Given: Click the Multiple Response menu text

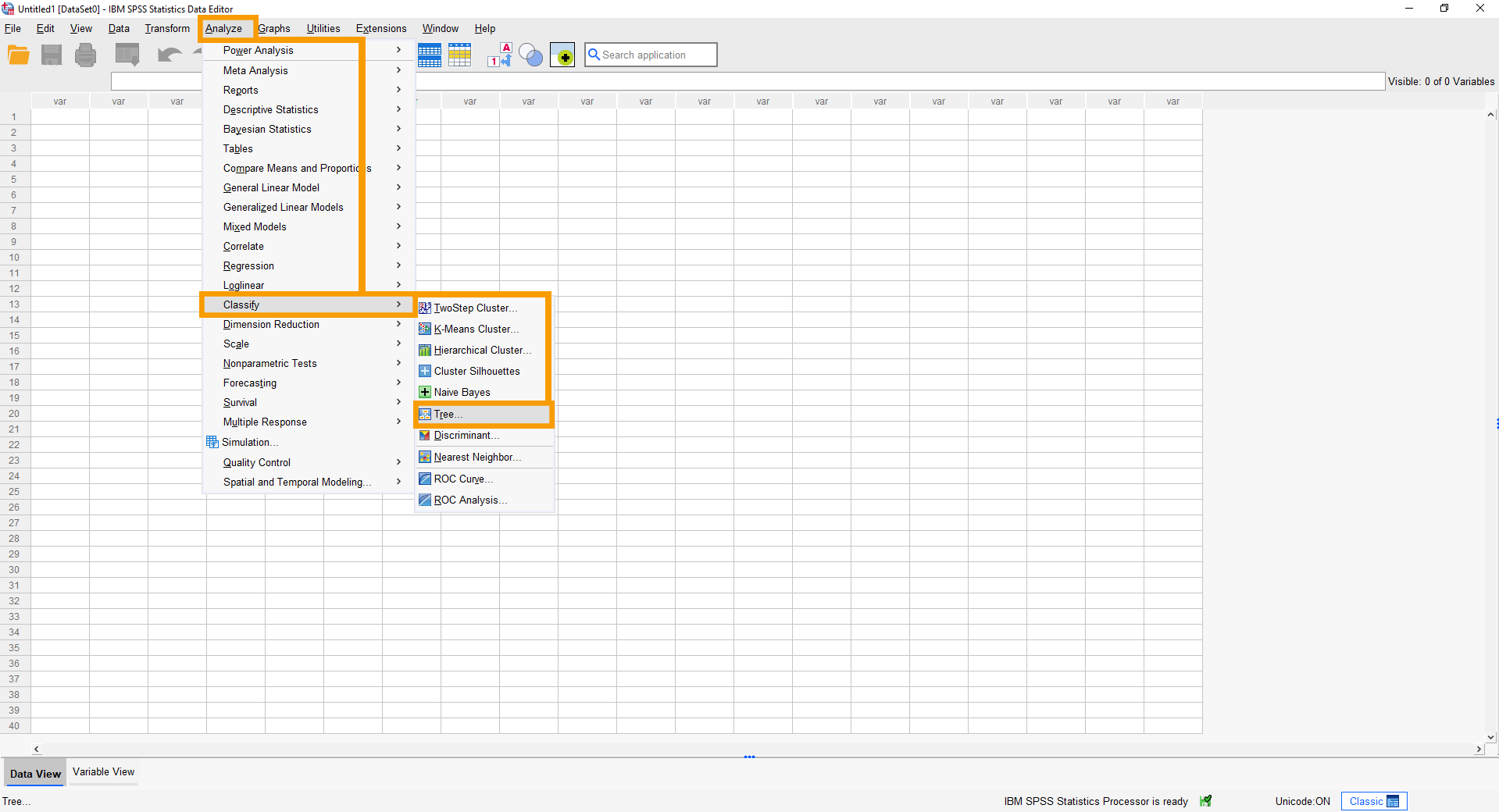Looking at the screenshot, I should point(265,422).
